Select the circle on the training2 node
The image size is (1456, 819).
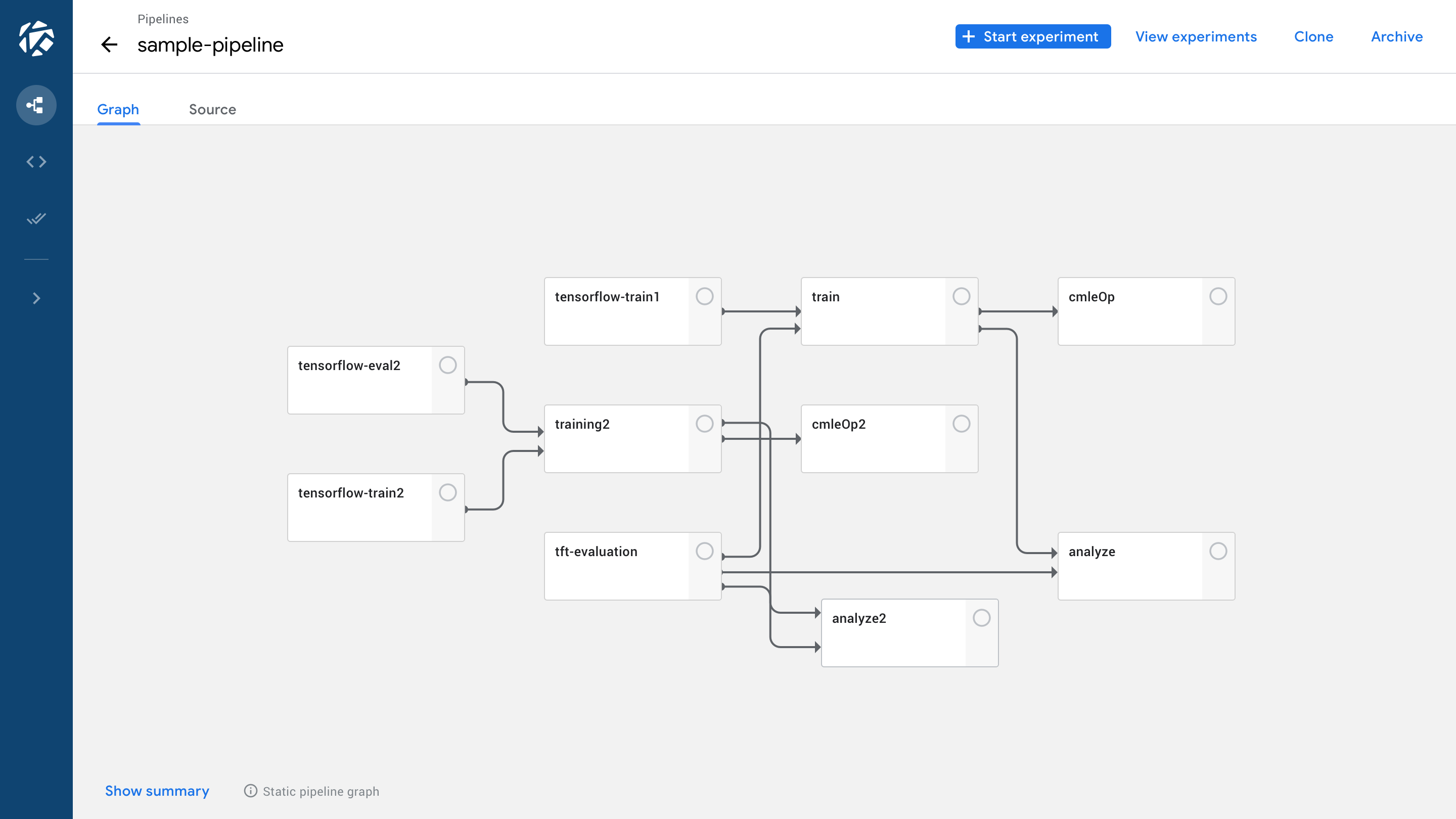[x=705, y=423]
